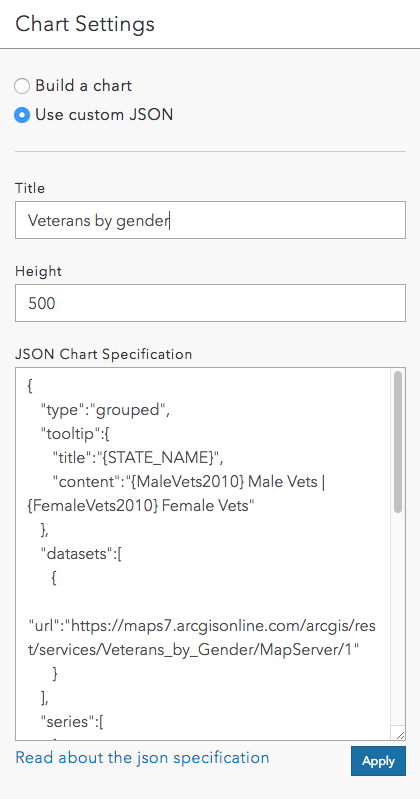420x799 pixels.
Task: Click the textarea resize handle in its corner
Action: coord(400,734)
